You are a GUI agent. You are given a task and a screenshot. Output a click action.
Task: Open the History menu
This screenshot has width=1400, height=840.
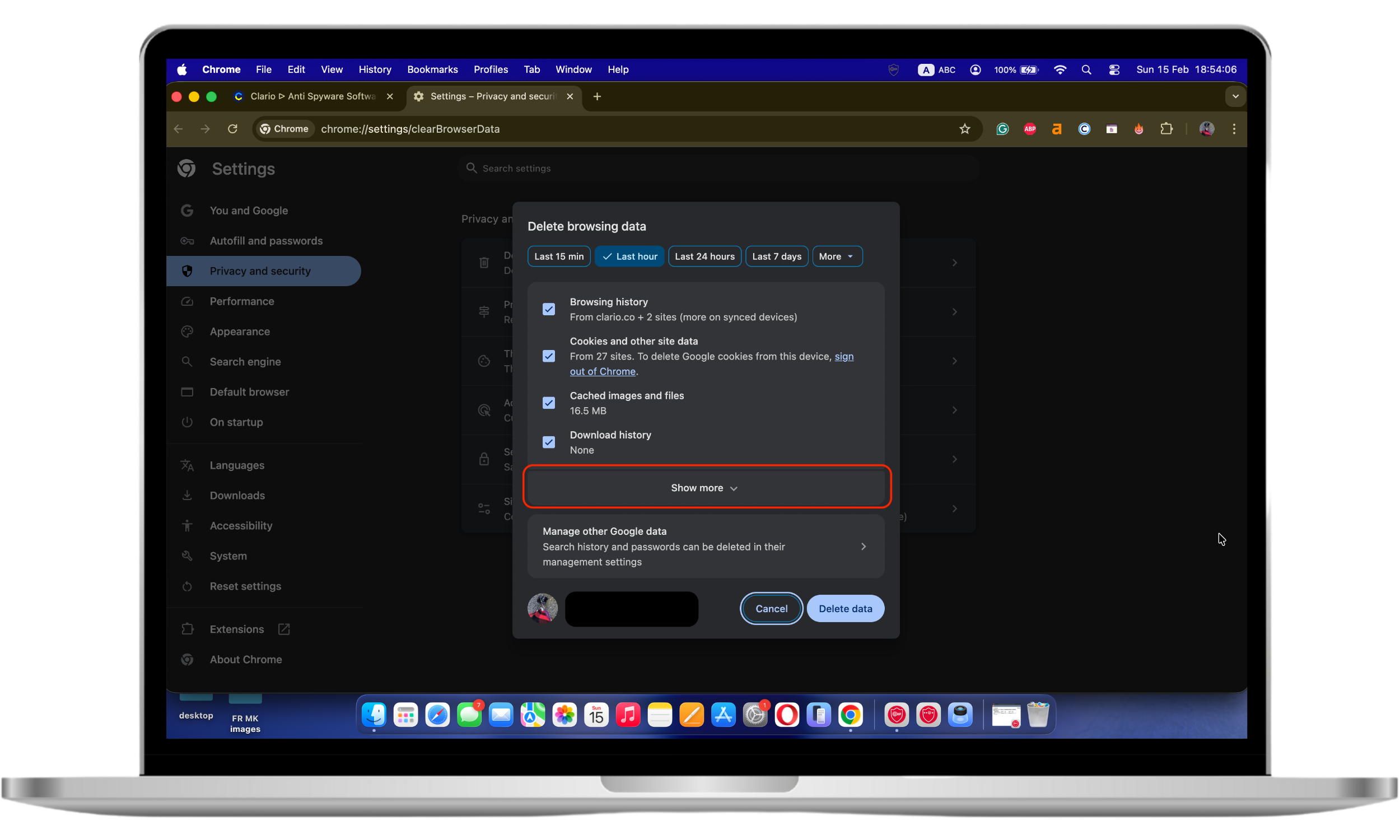point(374,69)
